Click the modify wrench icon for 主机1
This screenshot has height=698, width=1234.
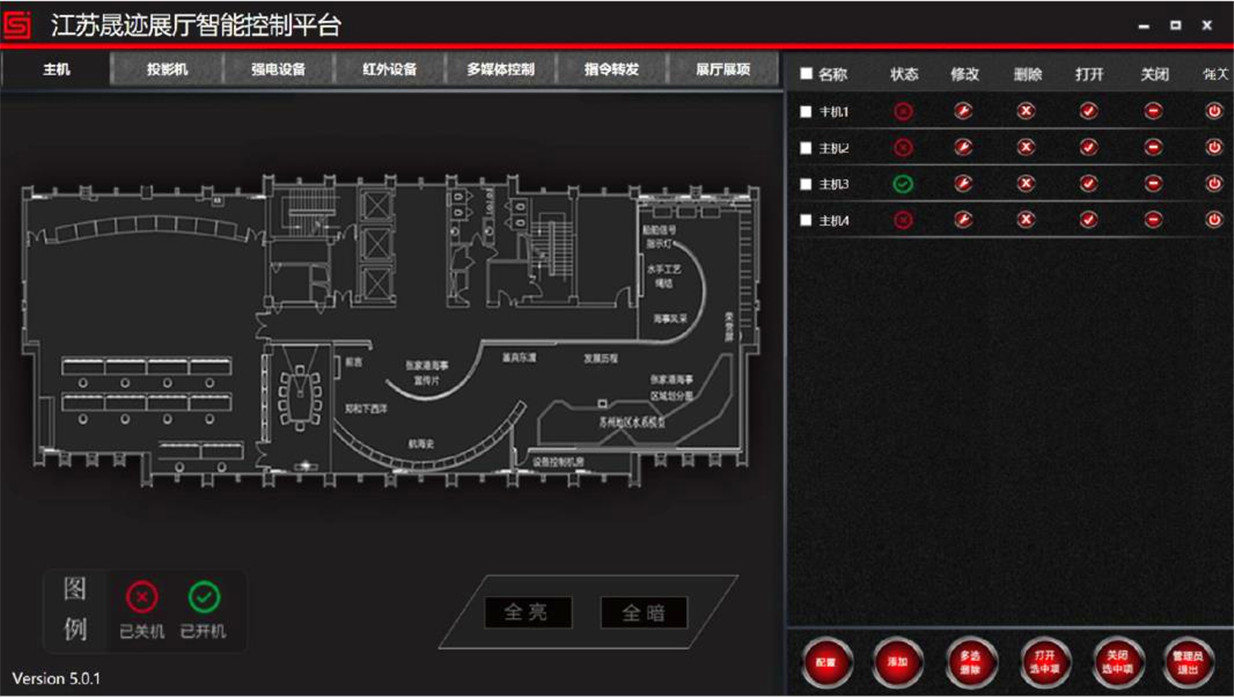(962, 111)
